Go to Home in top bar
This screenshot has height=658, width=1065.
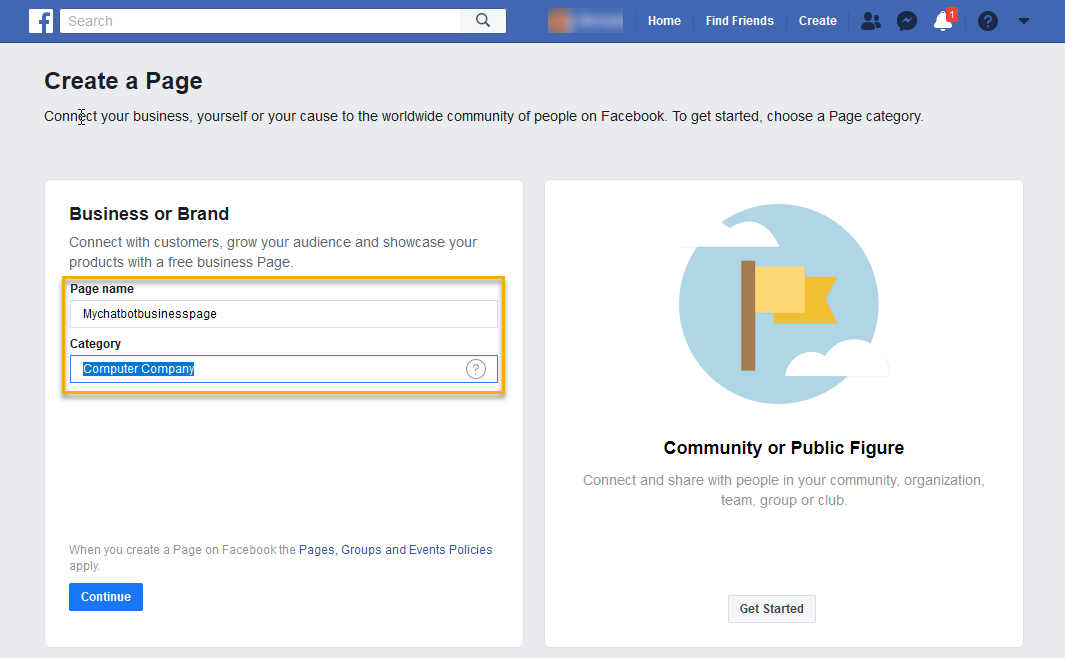tap(664, 21)
